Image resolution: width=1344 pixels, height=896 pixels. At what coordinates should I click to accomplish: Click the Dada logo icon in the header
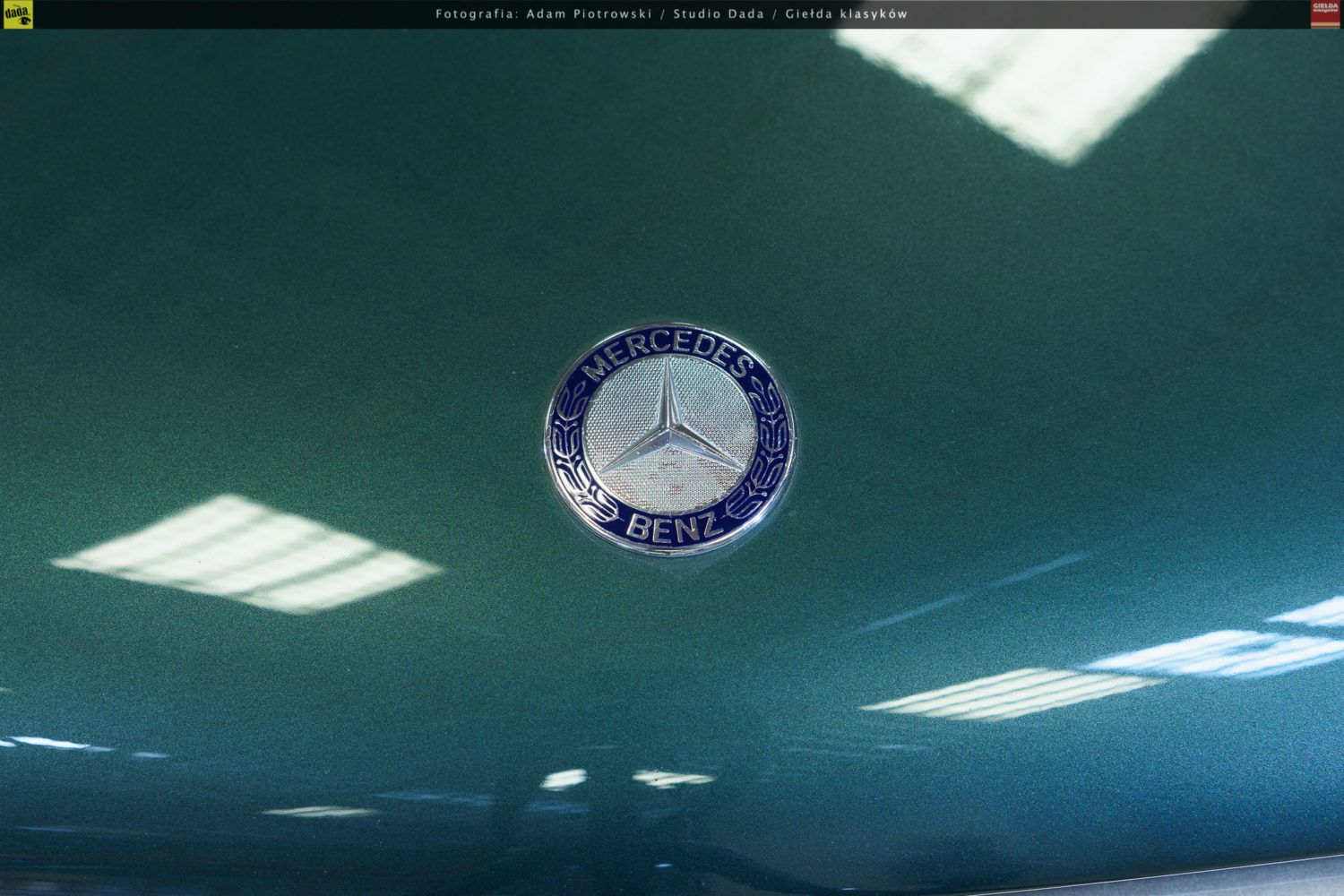18,14
